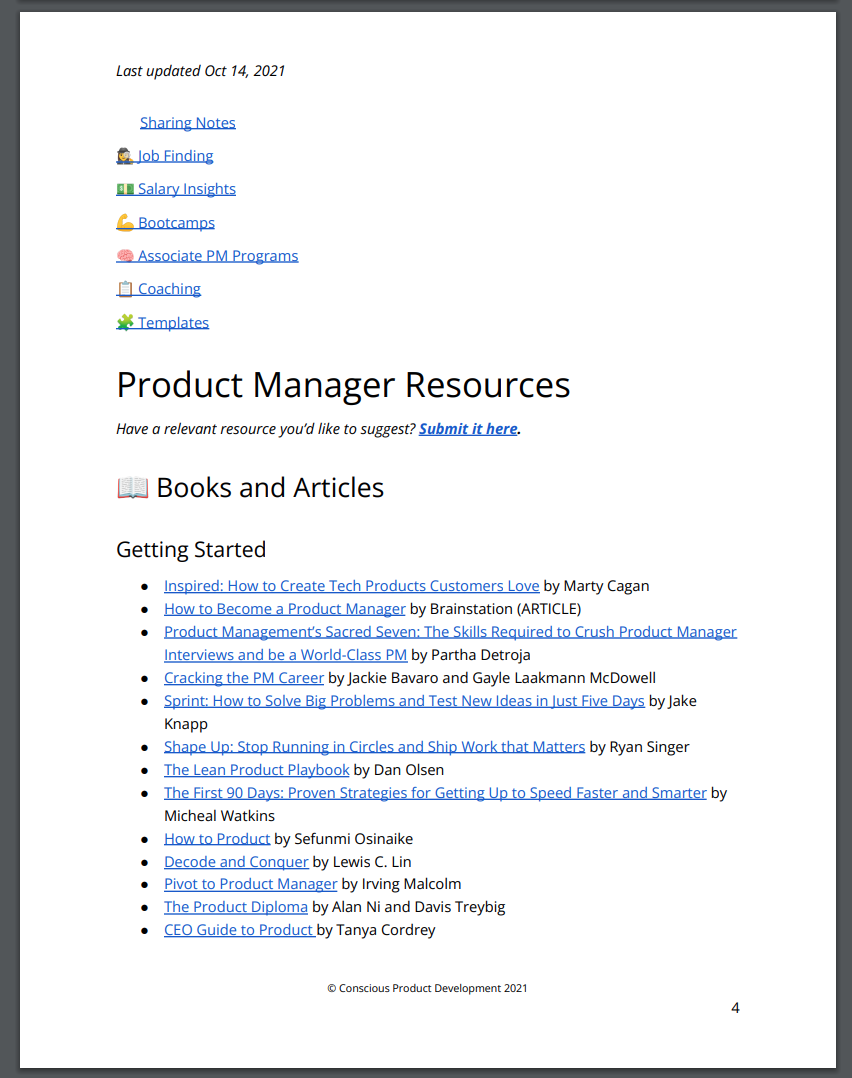This screenshot has width=852, height=1078.
Task: Click the author text Lewis C. Lin
Action: 371,862
